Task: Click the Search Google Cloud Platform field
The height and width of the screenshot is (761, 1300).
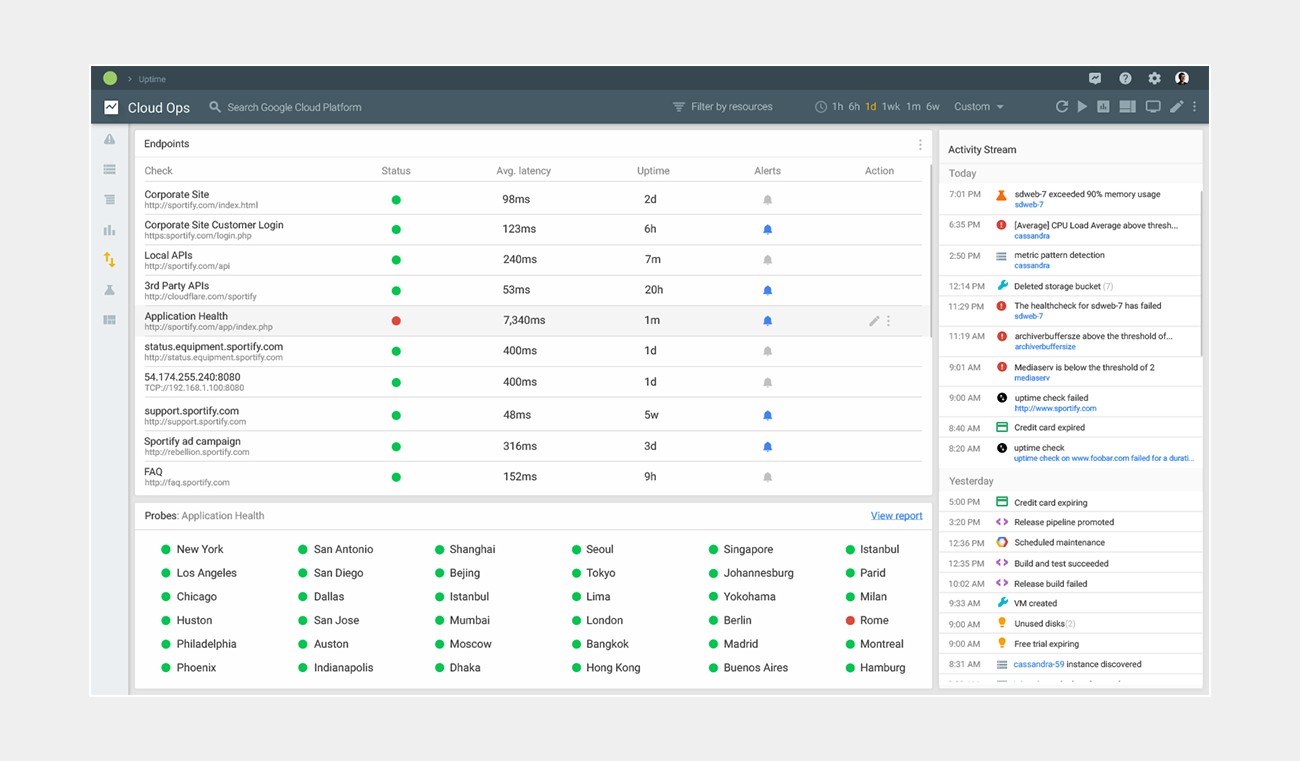Action: point(294,107)
